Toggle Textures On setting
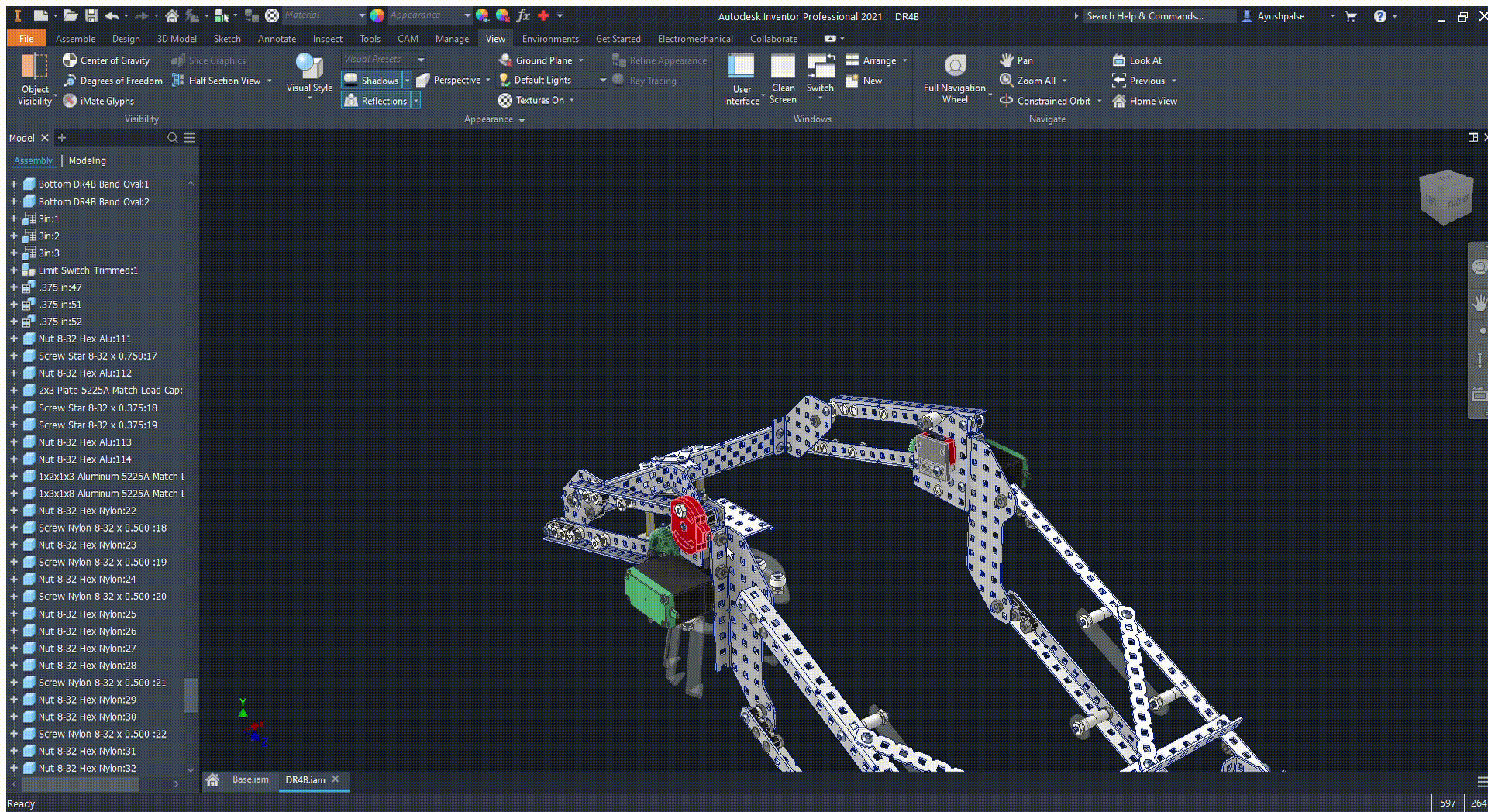Viewport: 1488px width, 812px height. click(x=532, y=100)
